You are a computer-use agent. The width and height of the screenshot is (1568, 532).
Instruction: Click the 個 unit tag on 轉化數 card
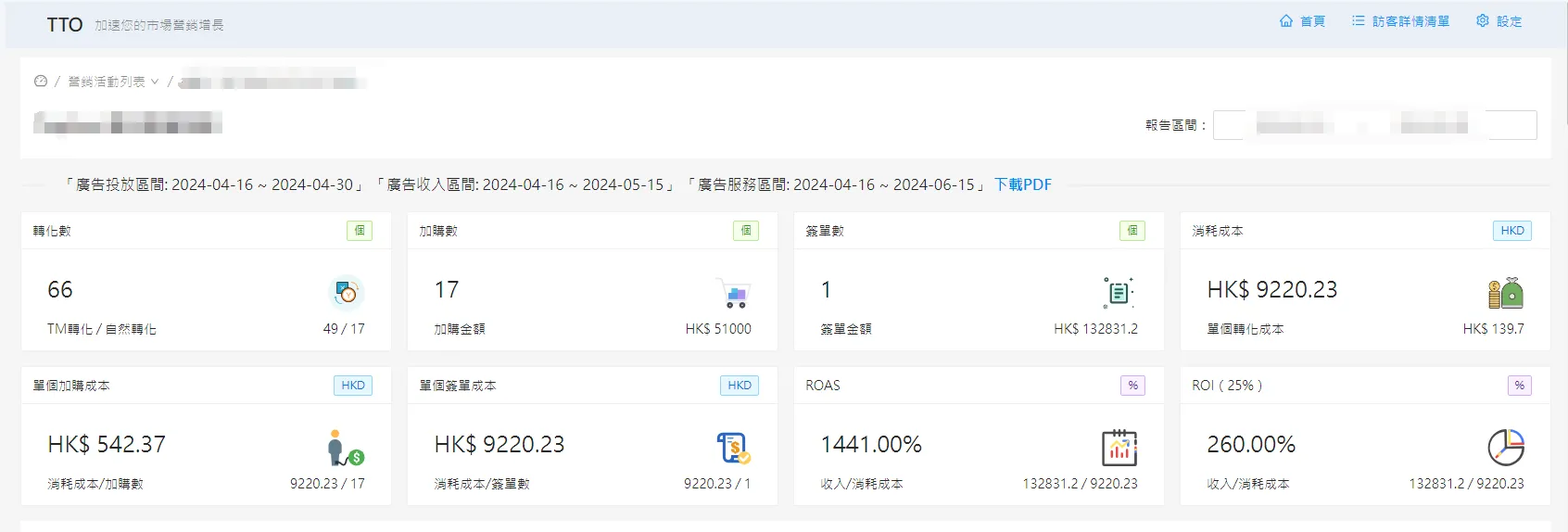click(x=360, y=231)
